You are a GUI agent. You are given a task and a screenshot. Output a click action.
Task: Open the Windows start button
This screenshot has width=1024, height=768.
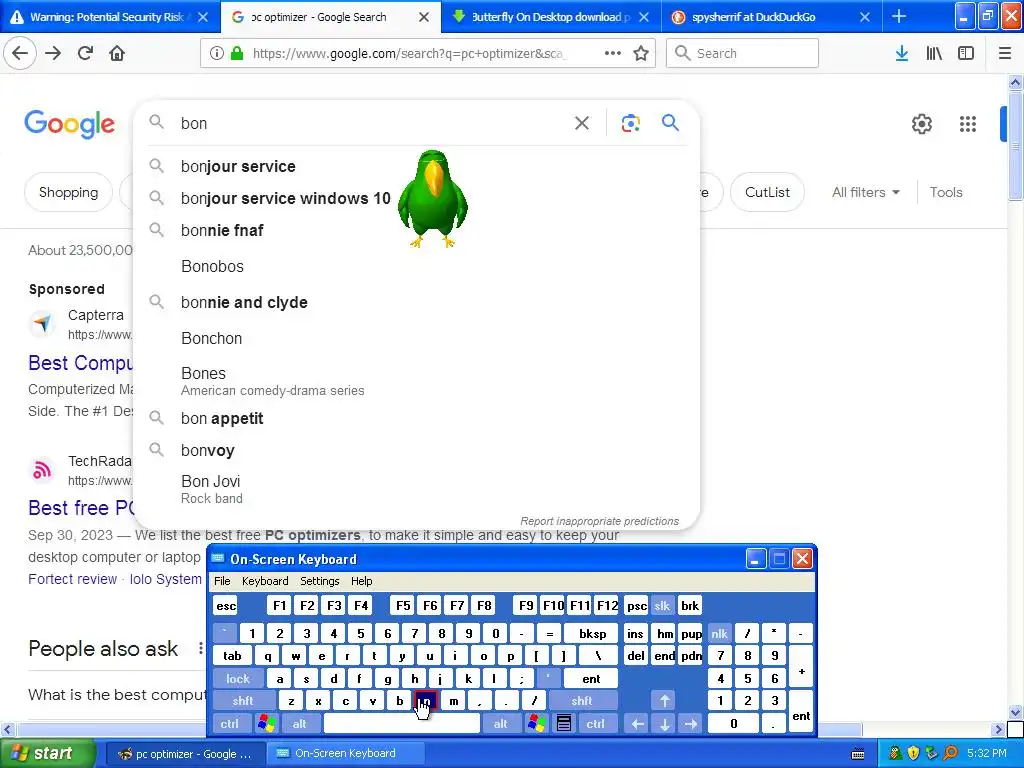coord(48,753)
